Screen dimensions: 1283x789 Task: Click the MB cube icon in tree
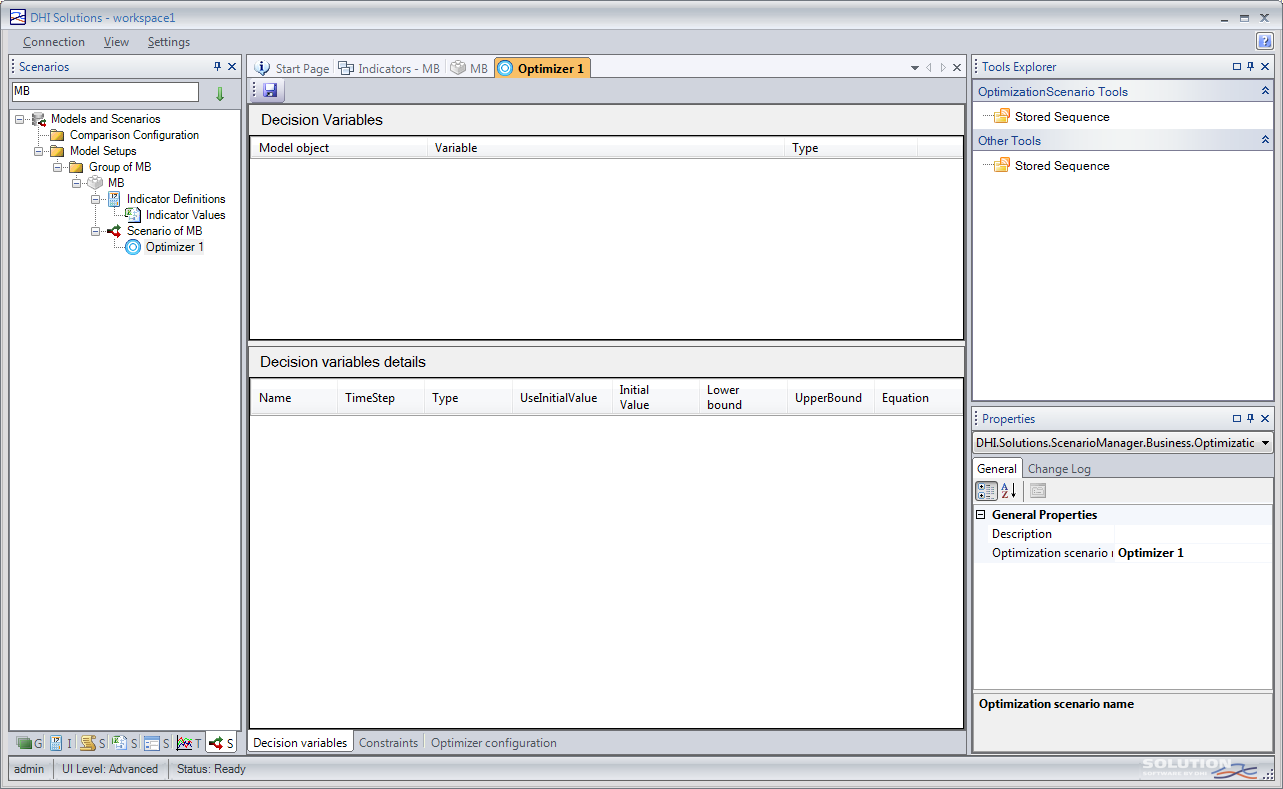click(95, 183)
